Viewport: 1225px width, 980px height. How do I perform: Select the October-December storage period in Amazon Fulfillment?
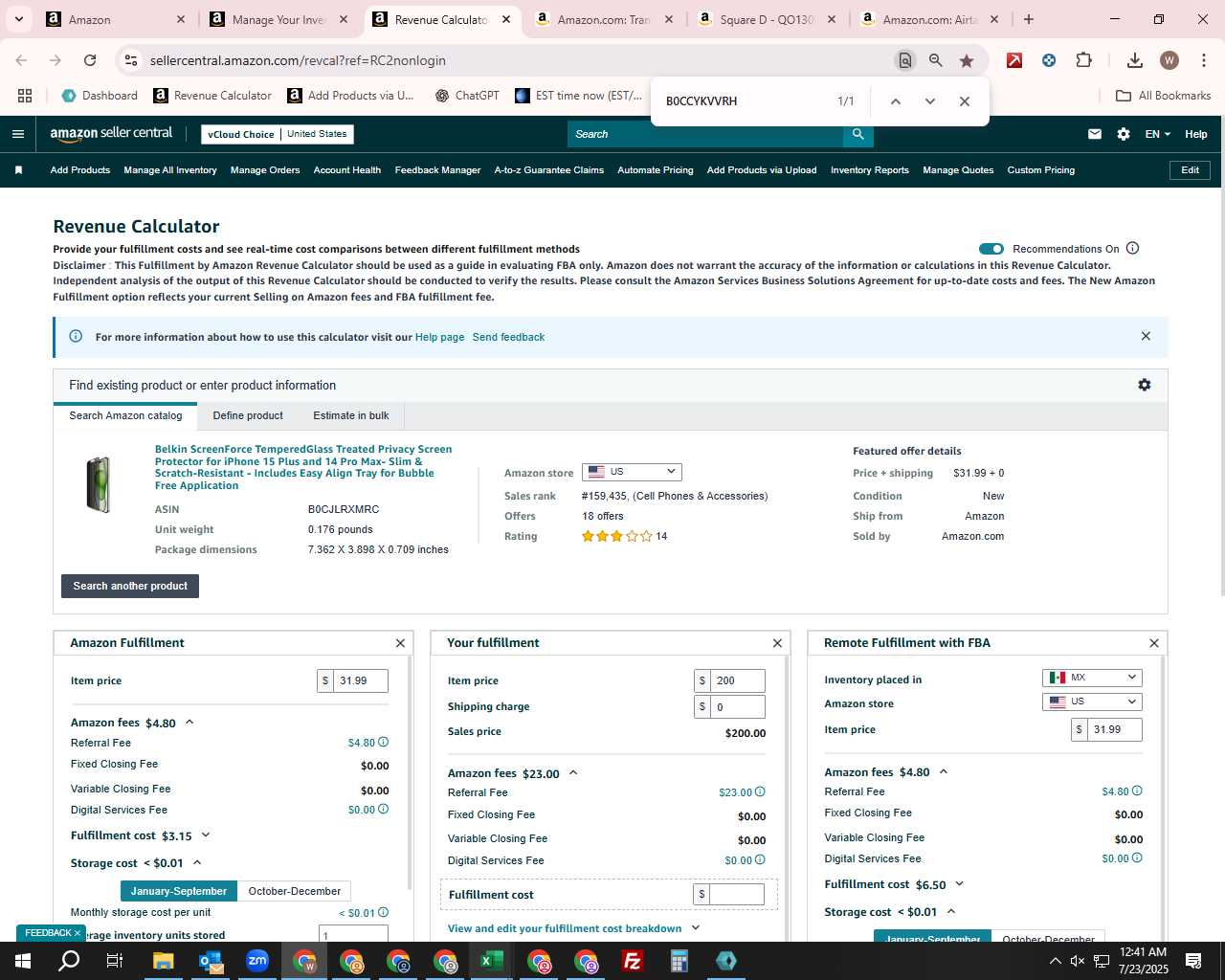coord(295,891)
